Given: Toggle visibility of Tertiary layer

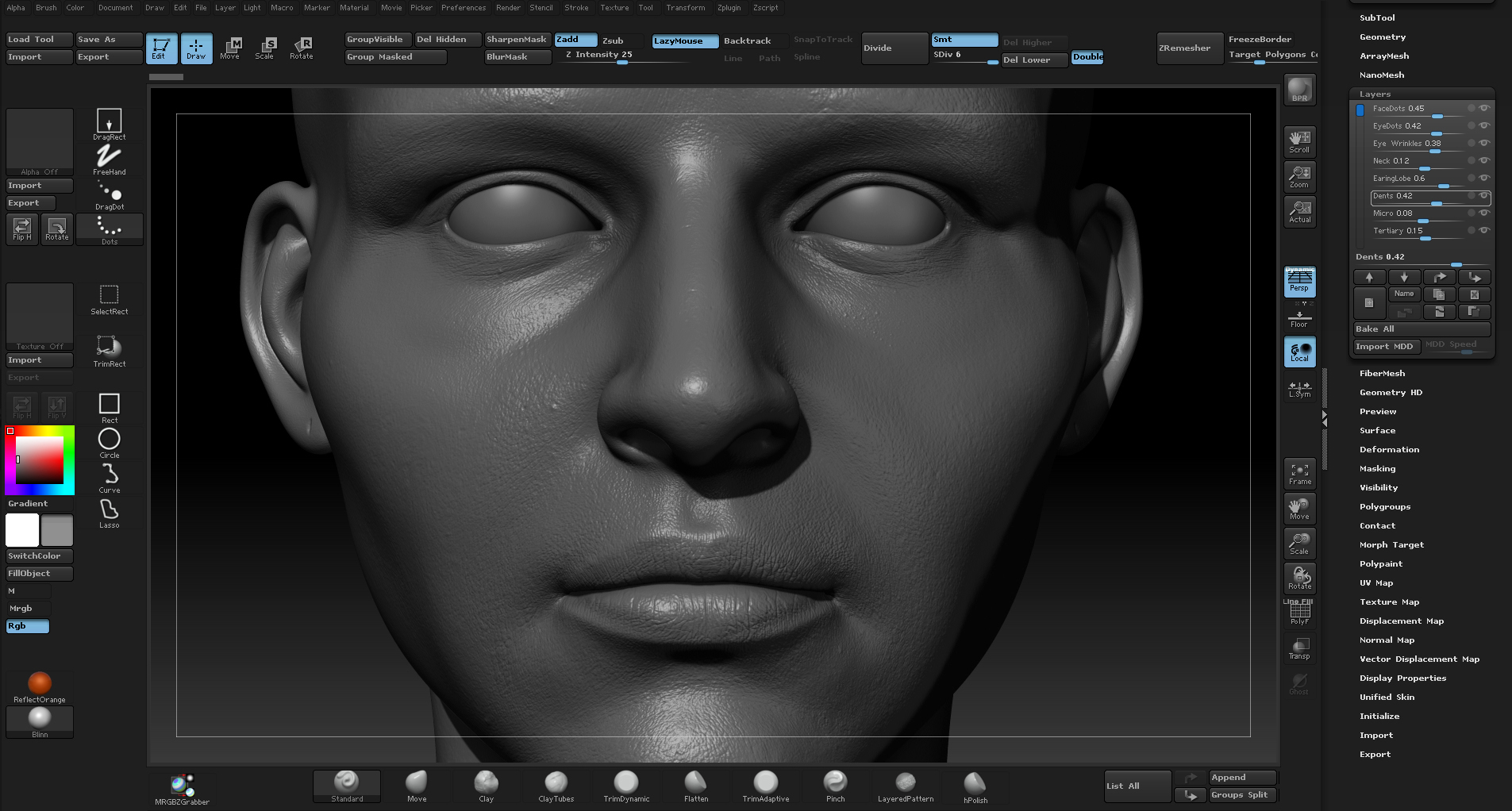Looking at the screenshot, I should click(1484, 230).
